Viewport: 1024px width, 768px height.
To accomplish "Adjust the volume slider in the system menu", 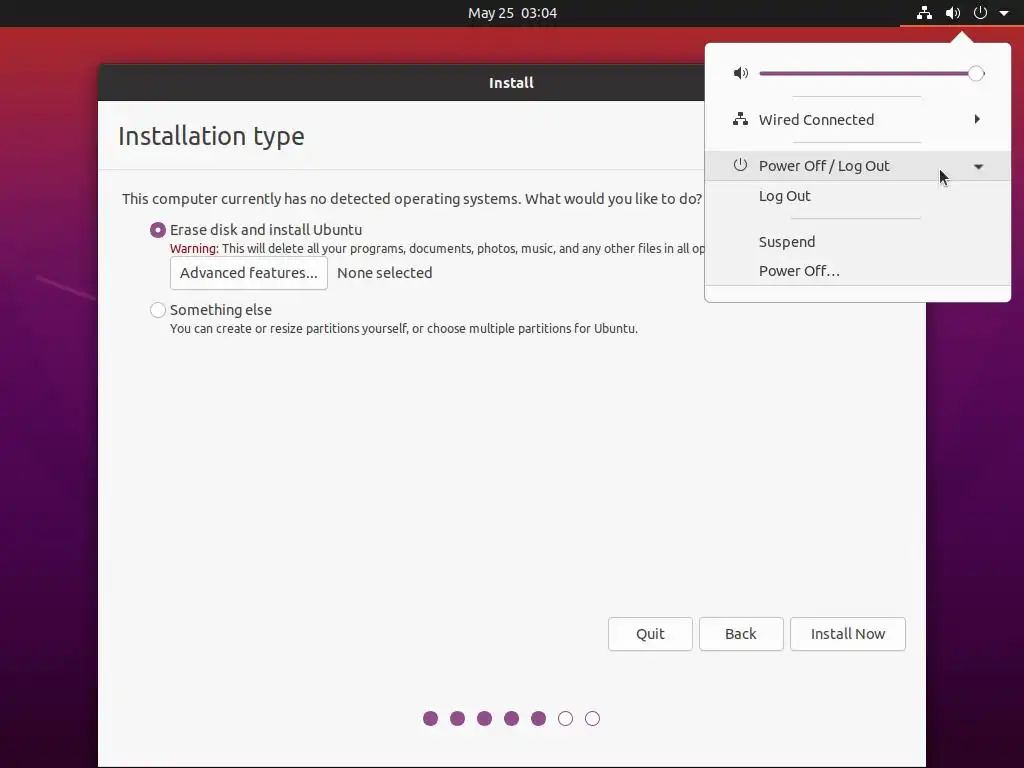I will (x=872, y=73).
